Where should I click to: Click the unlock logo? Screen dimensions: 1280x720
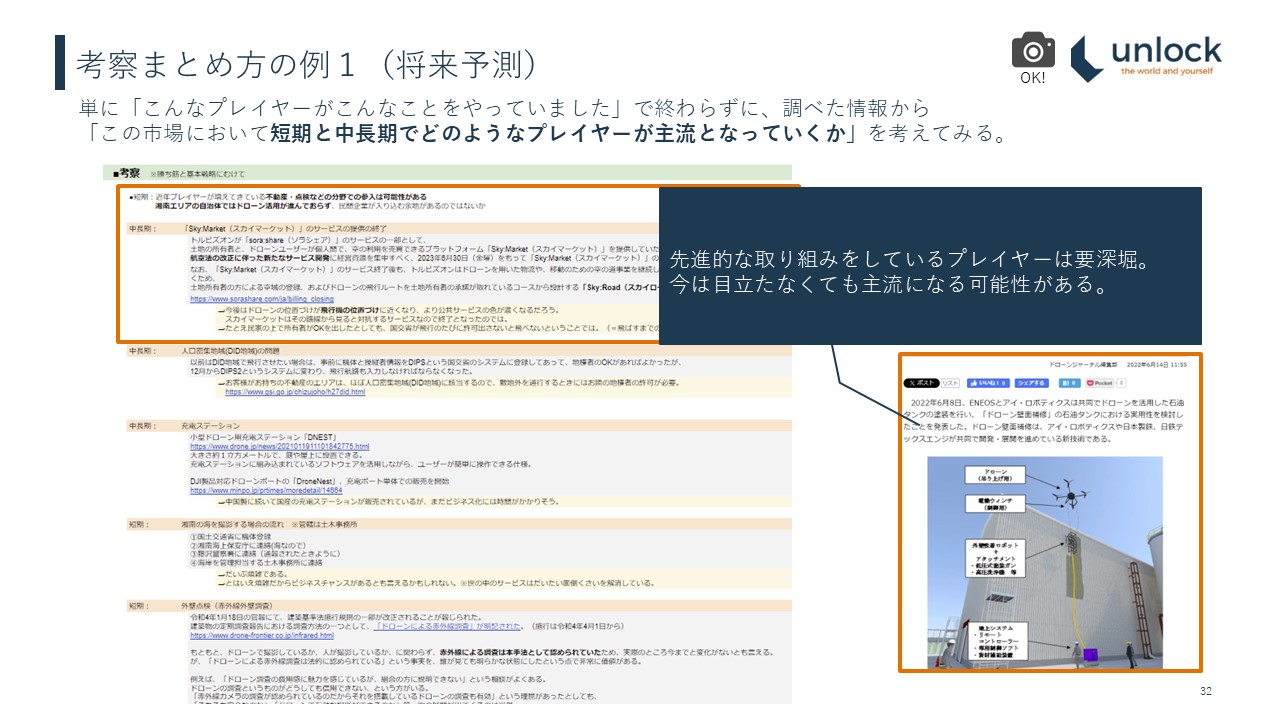(1146, 57)
